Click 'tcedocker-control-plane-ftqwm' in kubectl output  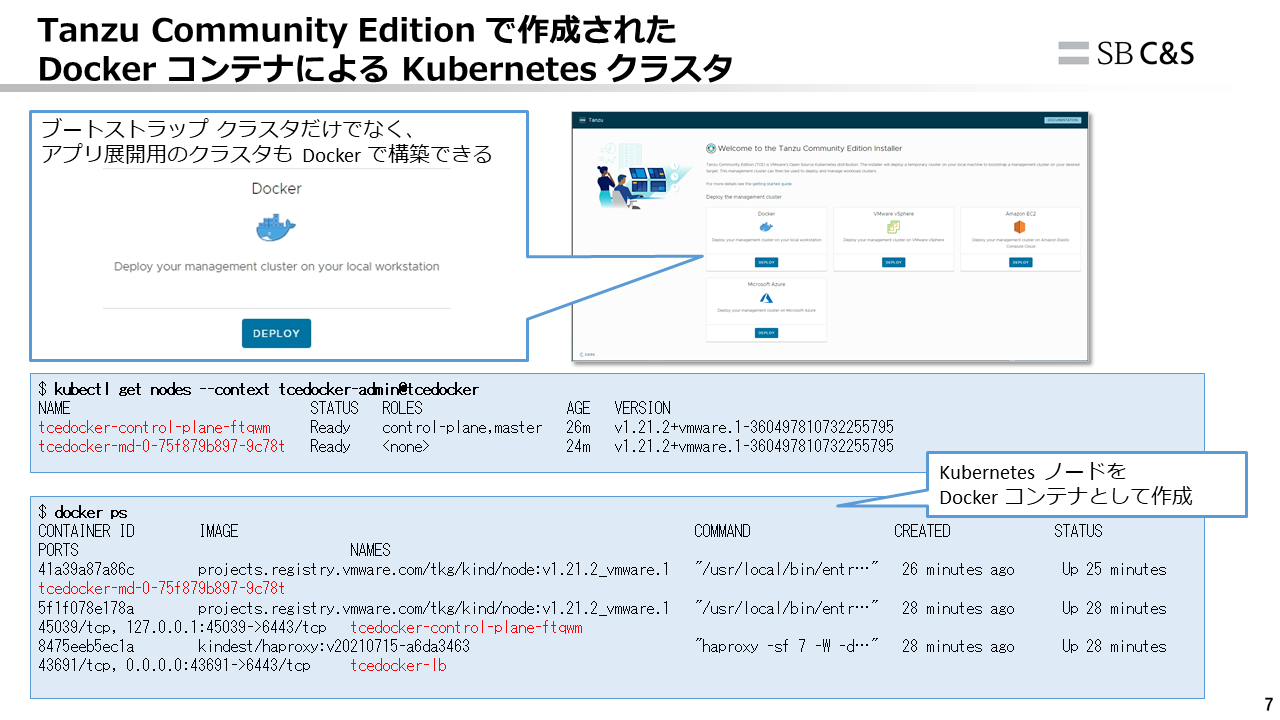(x=154, y=427)
